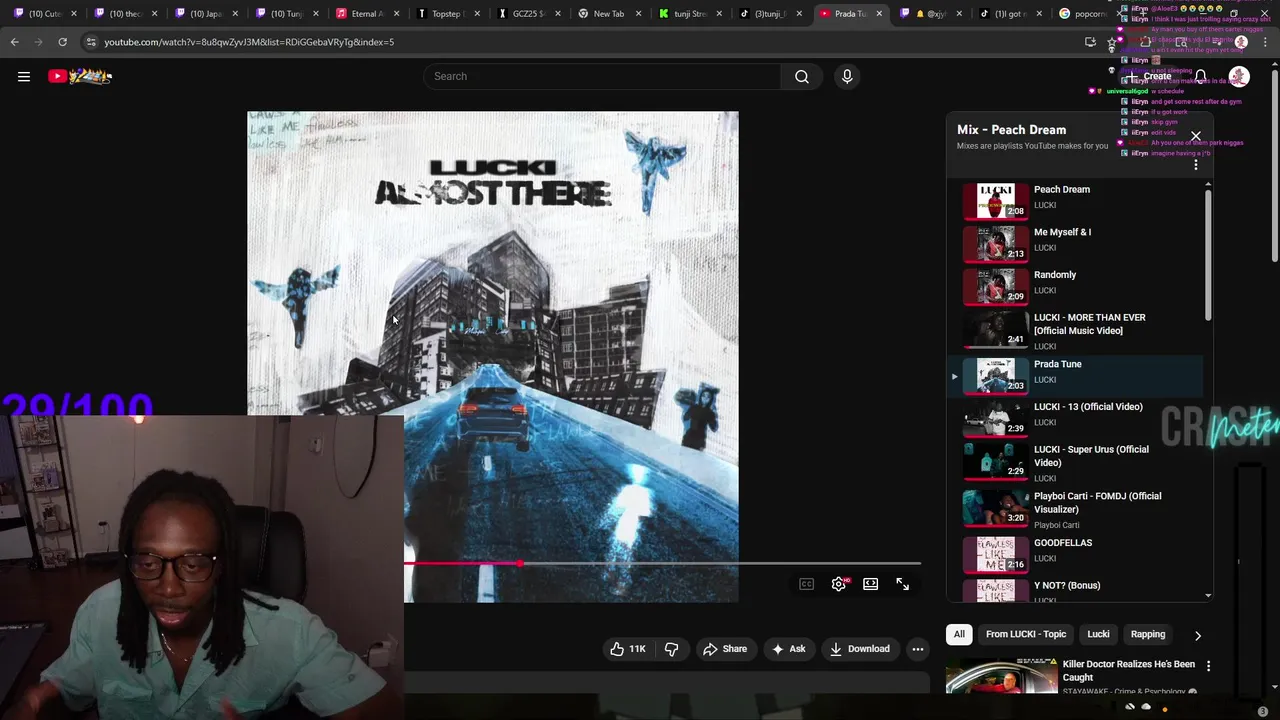Reload the page with refresh icon
Viewport: 1280px width, 720px height.
pyautogui.click(x=62, y=42)
